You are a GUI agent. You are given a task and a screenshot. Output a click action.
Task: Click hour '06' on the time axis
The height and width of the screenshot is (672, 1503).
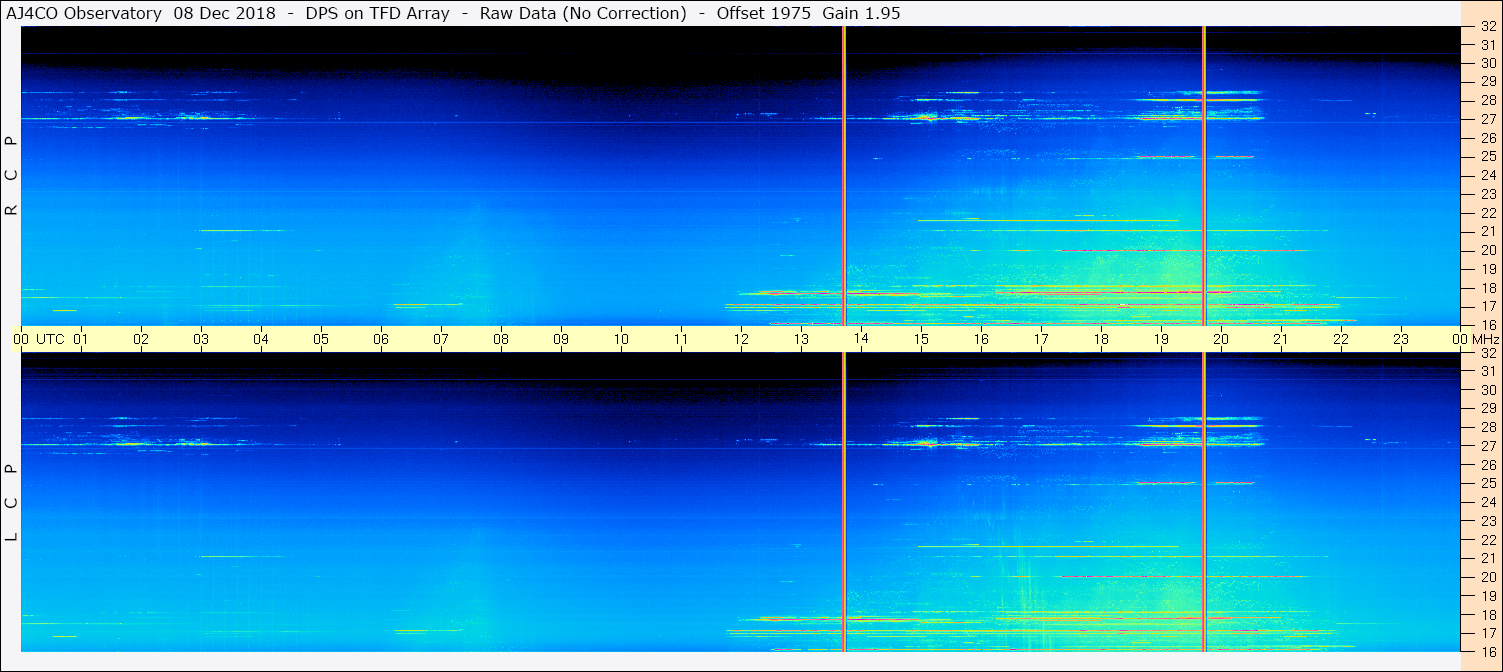(381, 339)
